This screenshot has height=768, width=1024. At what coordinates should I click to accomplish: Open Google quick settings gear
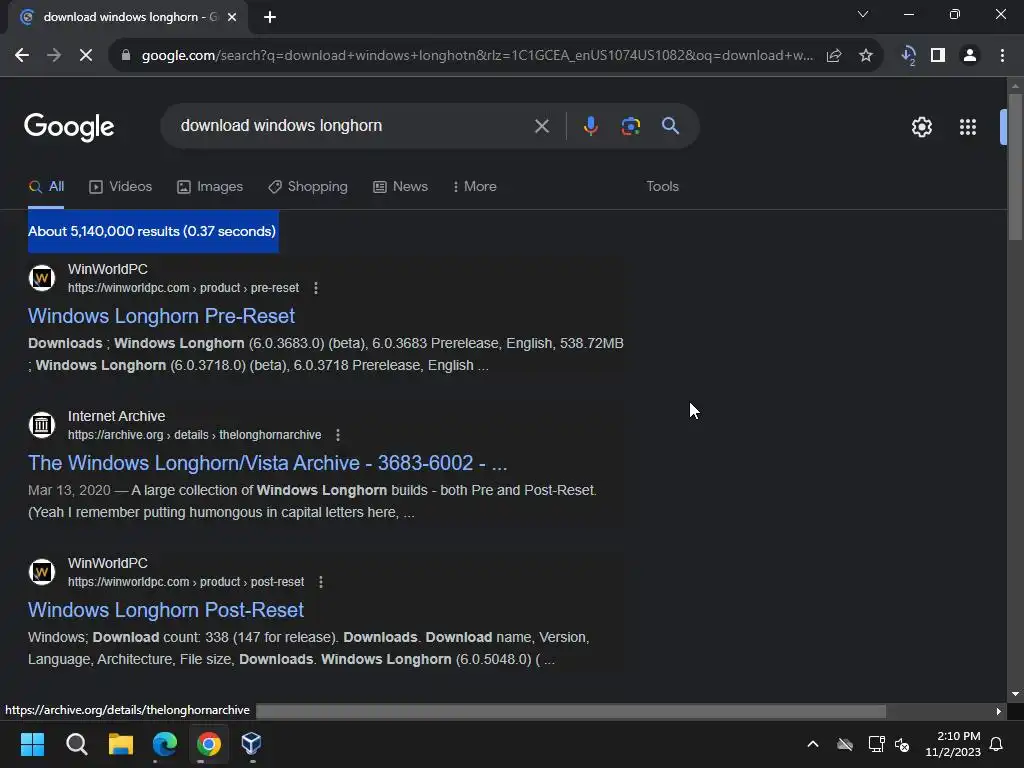pyautogui.click(x=921, y=127)
